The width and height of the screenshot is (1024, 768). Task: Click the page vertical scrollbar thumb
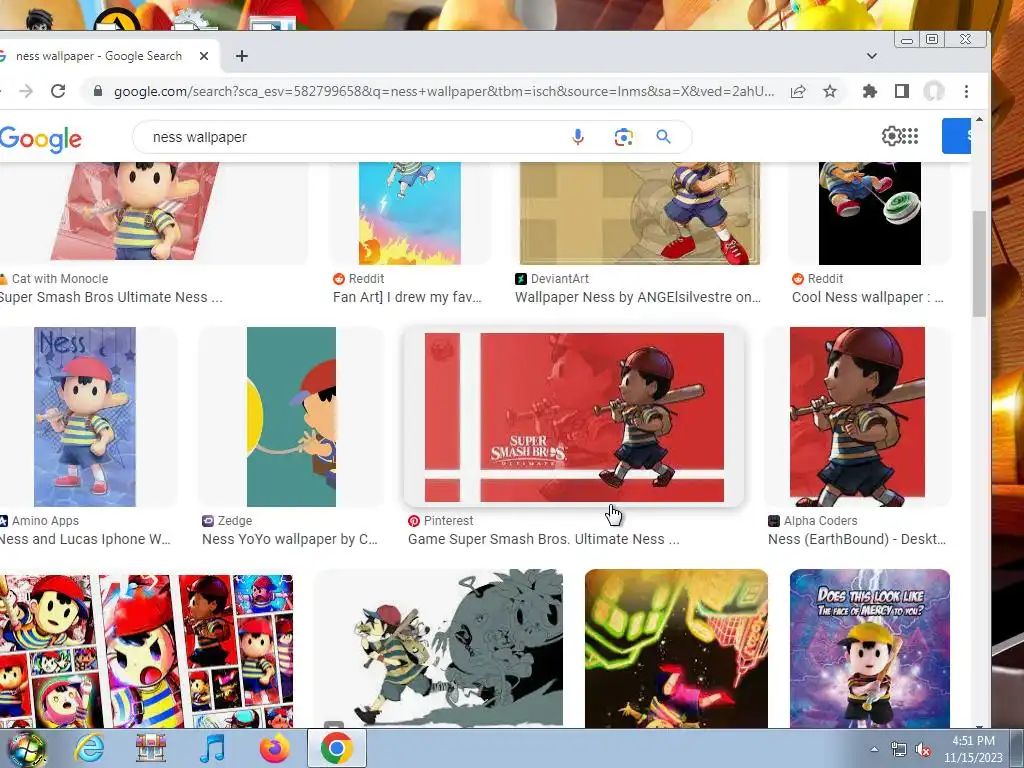pyautogui.click(x=979, y=263)
